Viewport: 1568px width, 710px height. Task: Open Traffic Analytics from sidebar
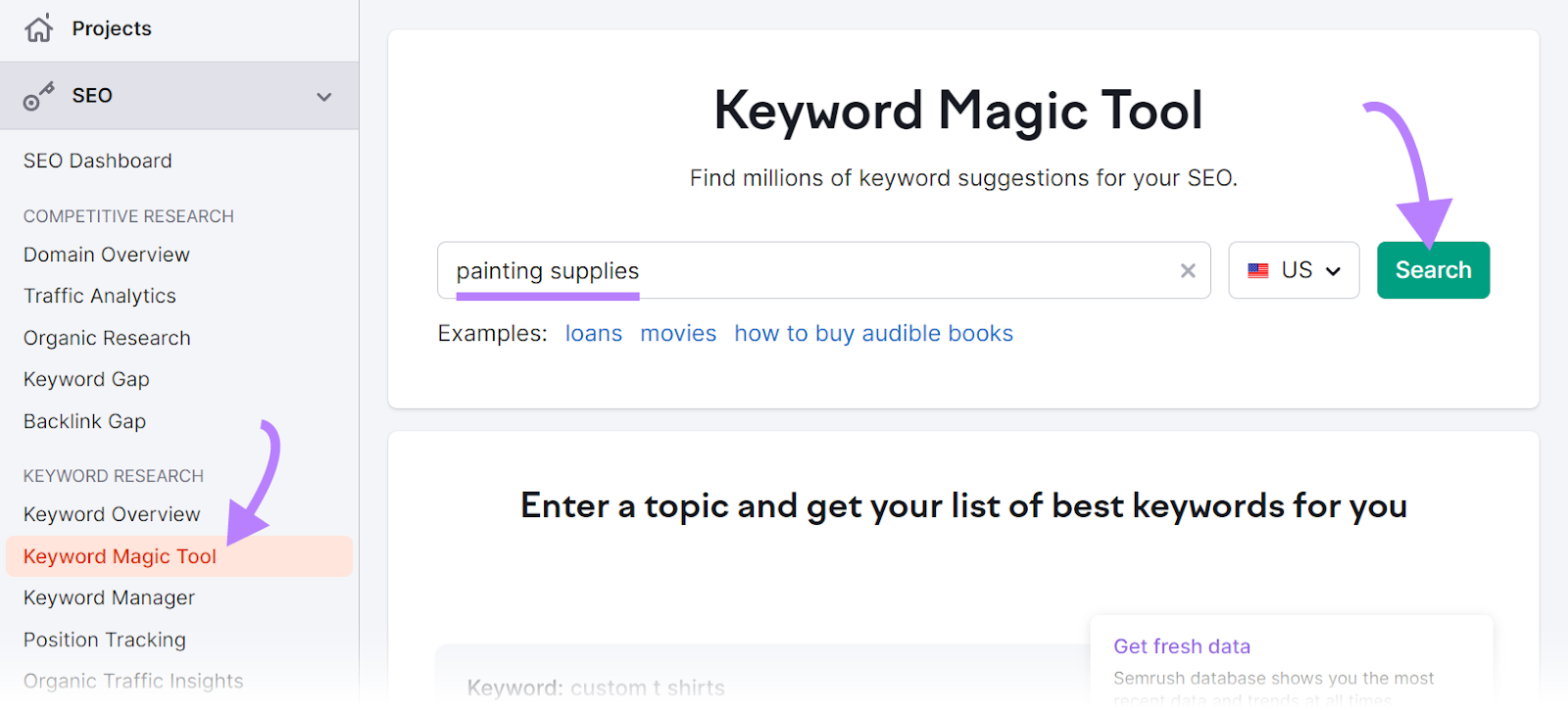click(100, 296)
